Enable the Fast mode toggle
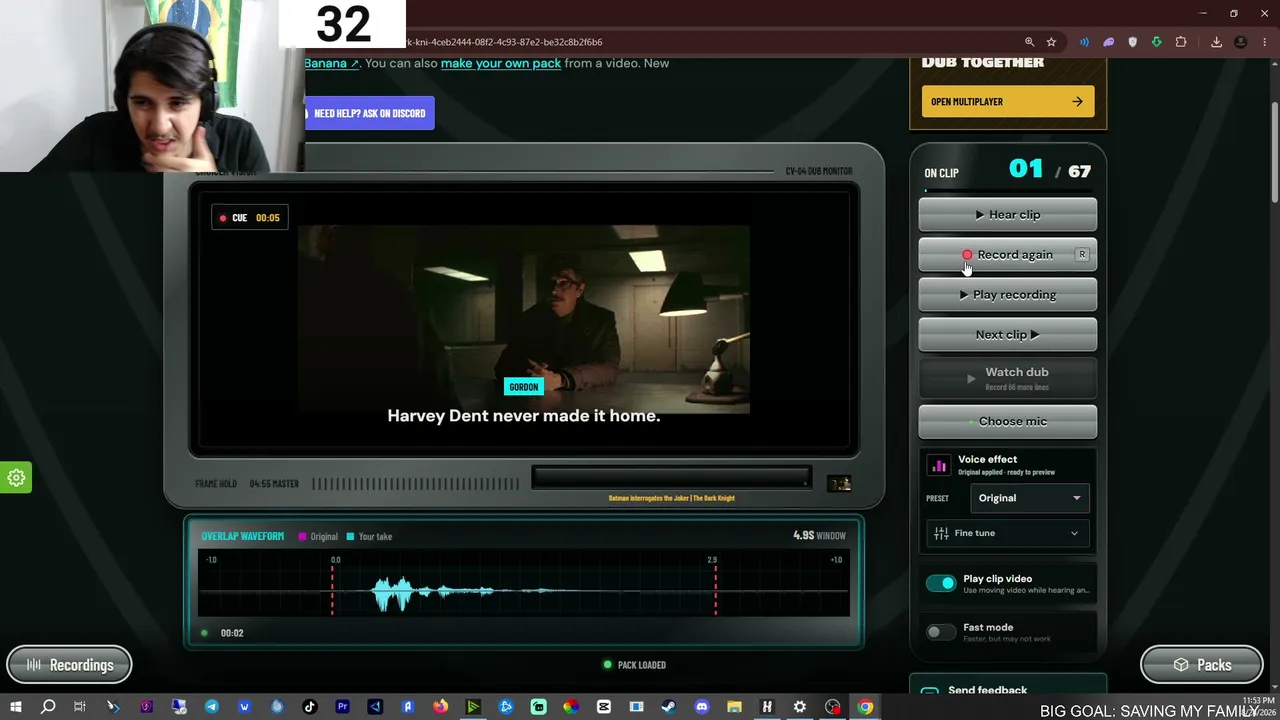 (941, 632)
